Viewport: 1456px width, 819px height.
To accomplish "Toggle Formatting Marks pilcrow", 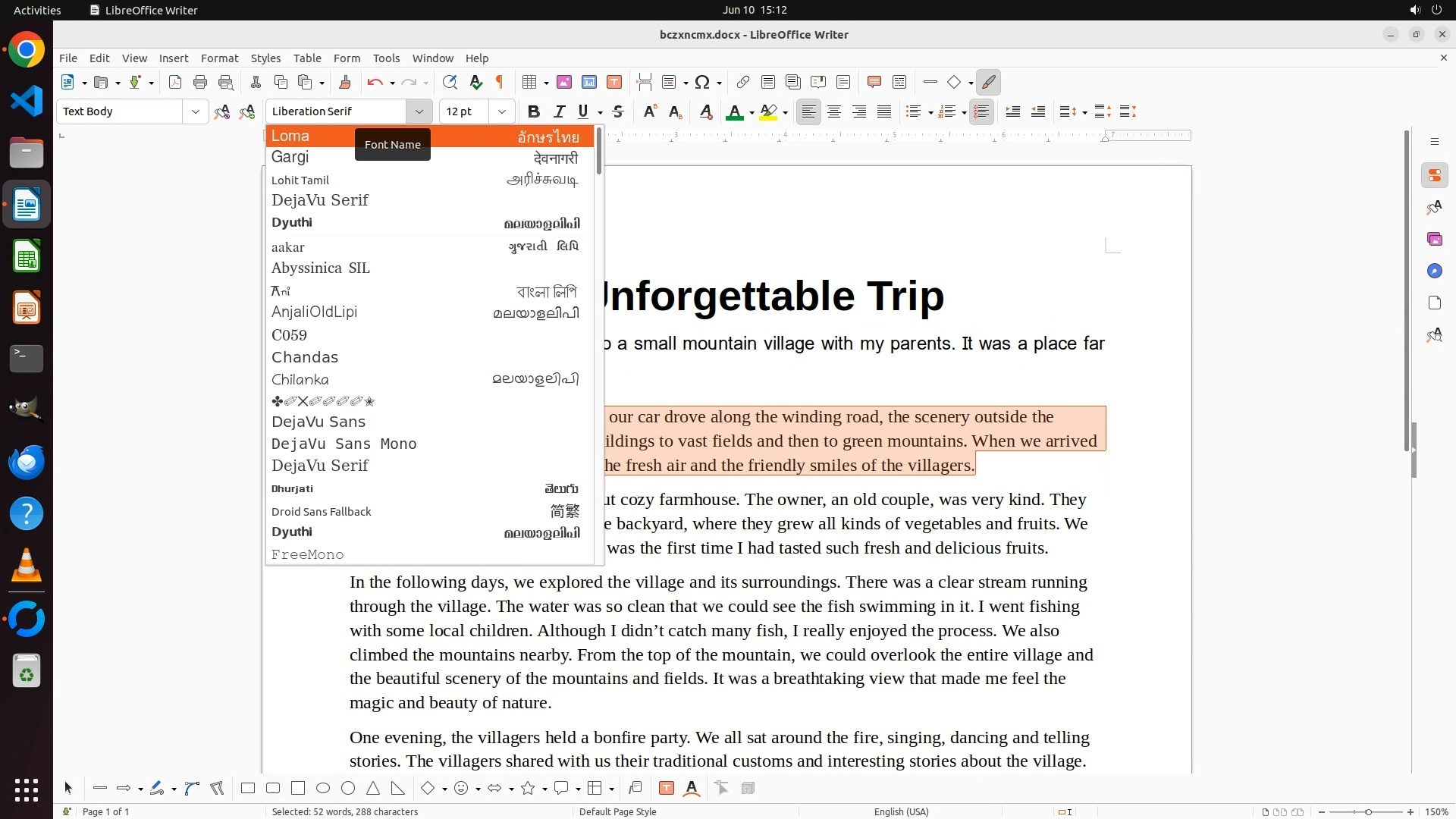I will click(500, 83).
